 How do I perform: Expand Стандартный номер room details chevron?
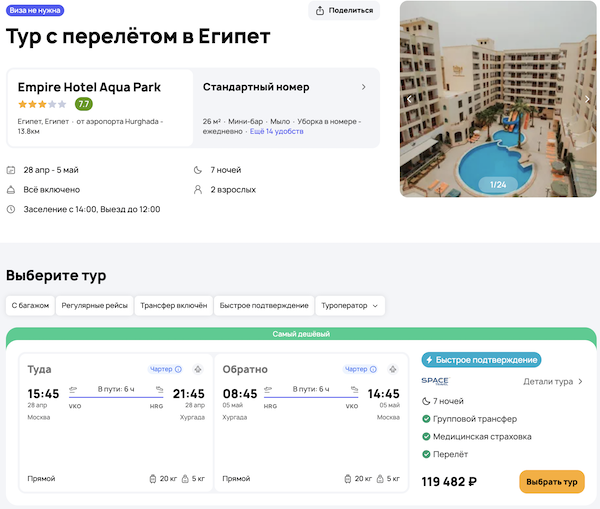364,87
